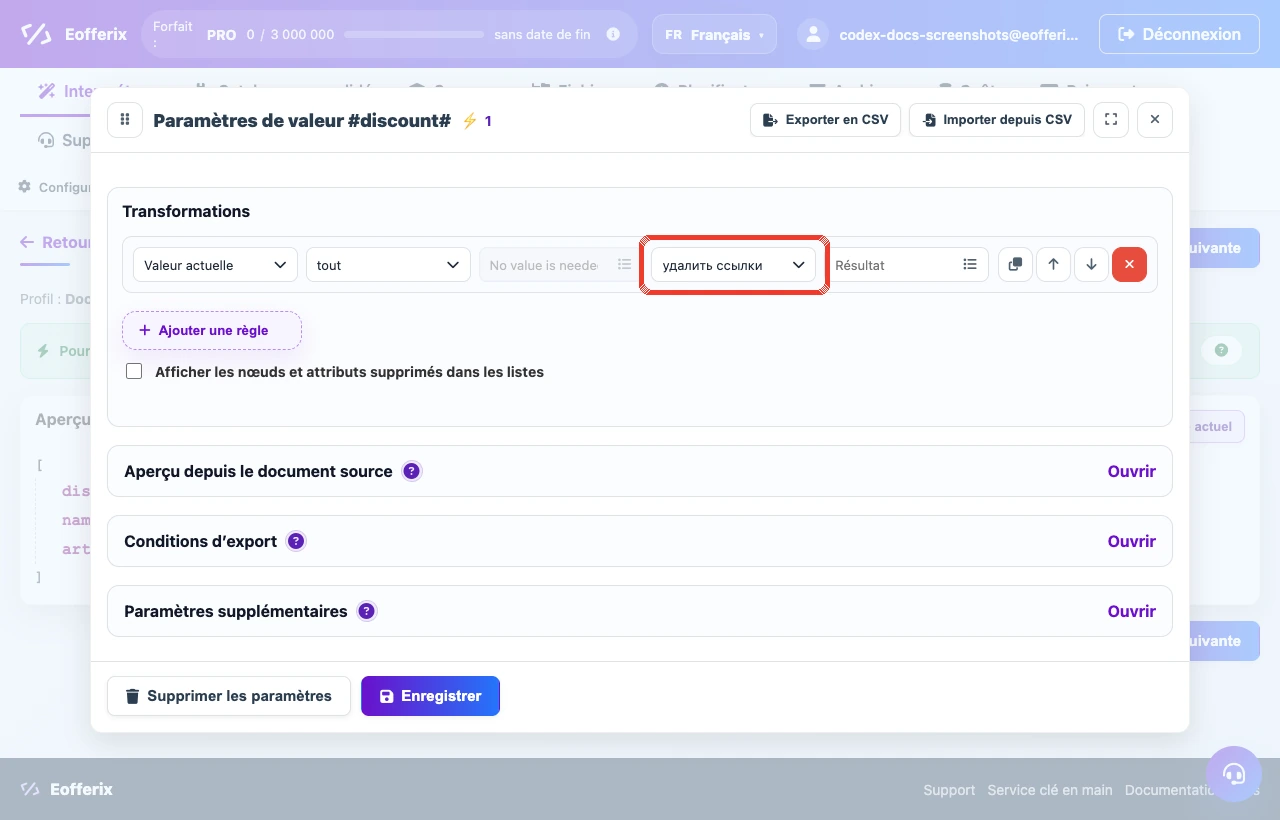This screenshot has width=1280, height=820.
Task: Click Ajouter une règle button
Action: click(212, 330)
